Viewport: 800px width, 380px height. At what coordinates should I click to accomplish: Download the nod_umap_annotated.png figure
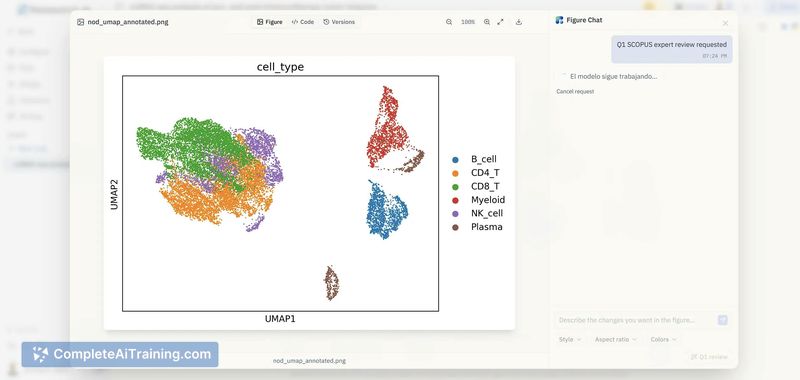pos(519,22)
